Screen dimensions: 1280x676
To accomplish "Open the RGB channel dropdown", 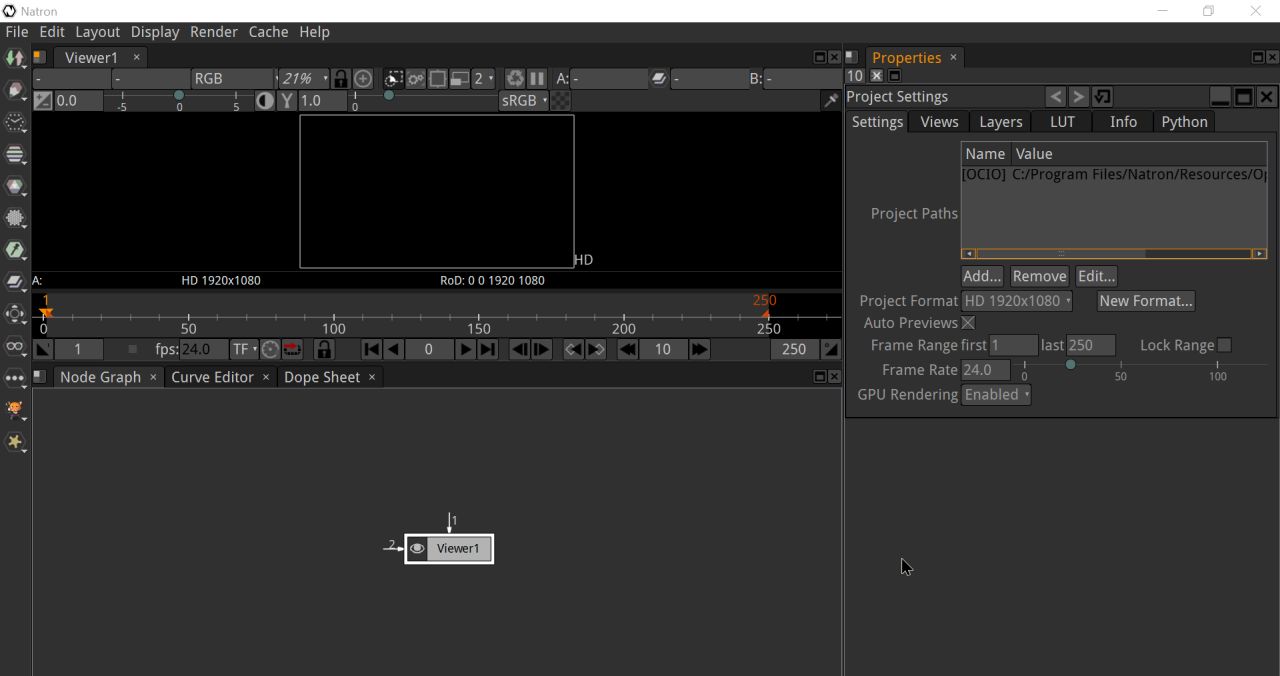I will click(232, 78).
